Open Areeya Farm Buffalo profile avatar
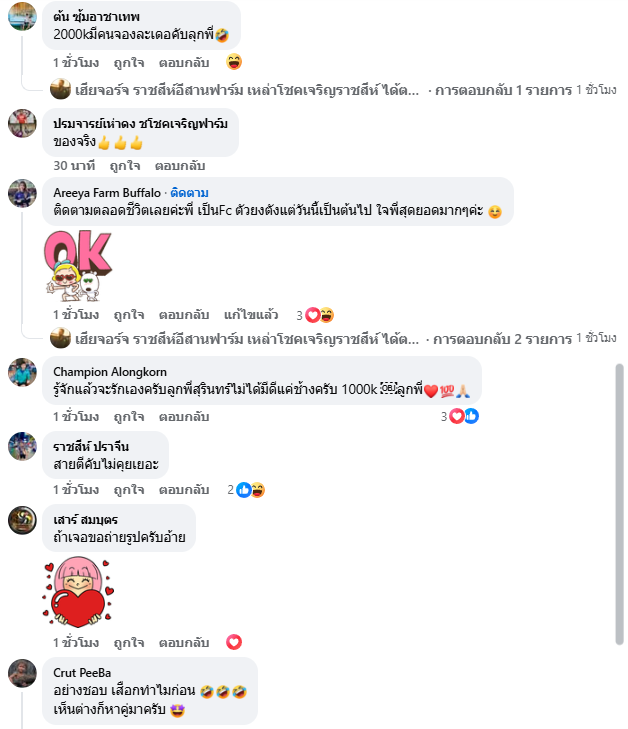The width and height of the screenshot is (628, 729). (x=22, y=193)
